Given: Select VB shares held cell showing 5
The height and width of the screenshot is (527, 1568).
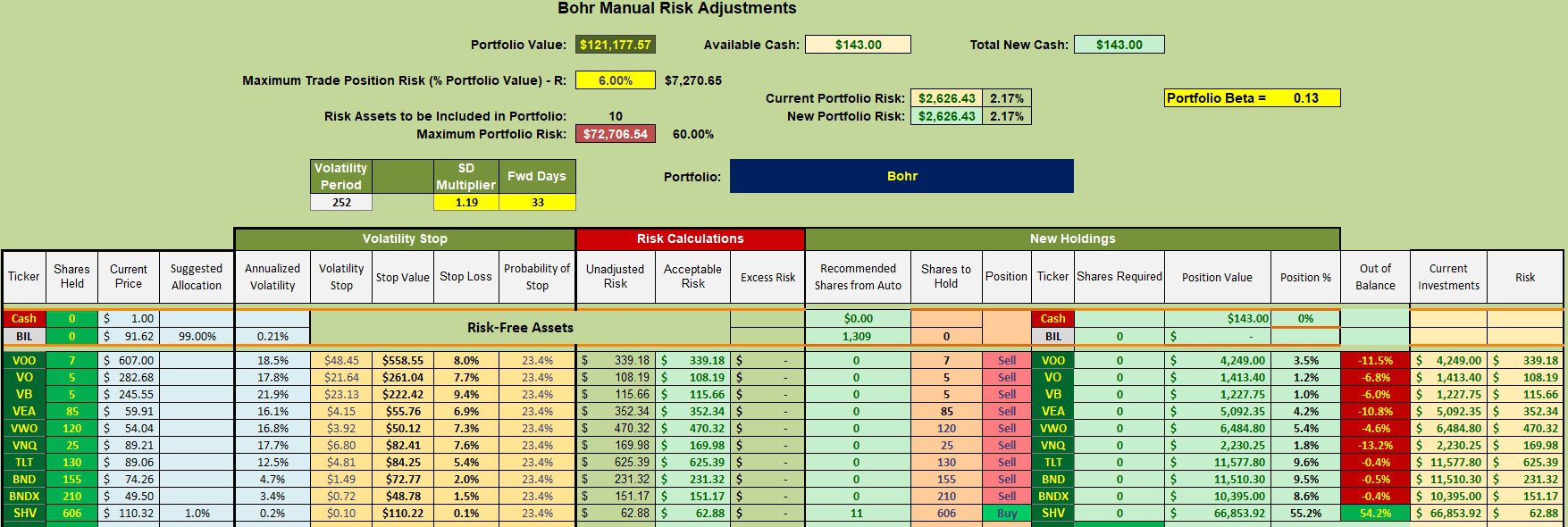Looking at the screenshot, I should click(x=71, y=395).
